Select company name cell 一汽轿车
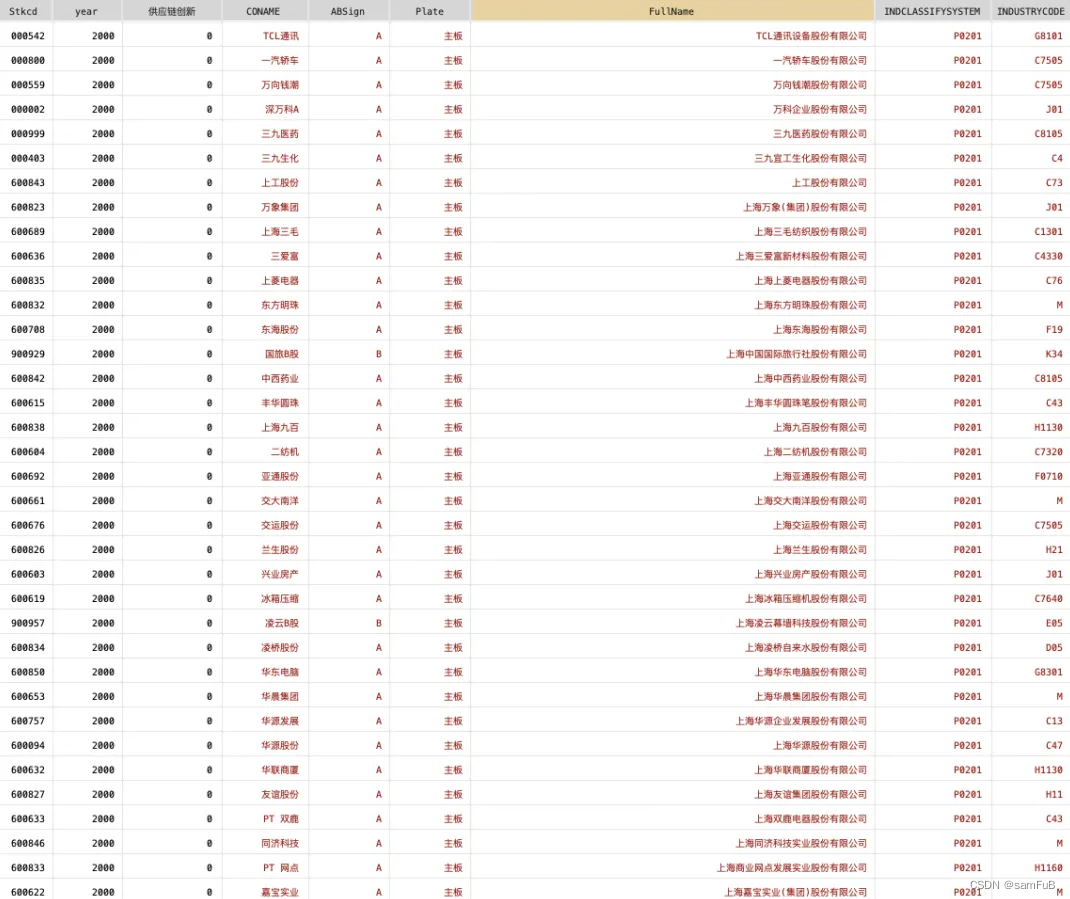Image resolution: width=1070 pixels, height=899 pixels. [x=280, y=60]
